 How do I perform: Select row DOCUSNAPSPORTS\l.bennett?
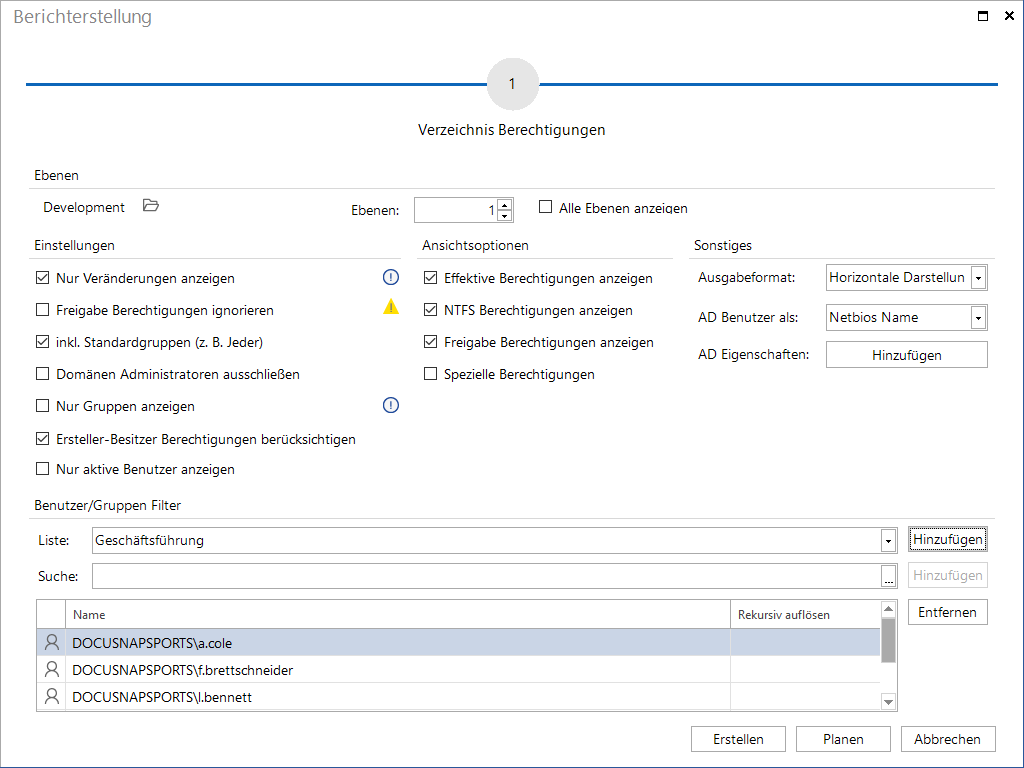458,696
